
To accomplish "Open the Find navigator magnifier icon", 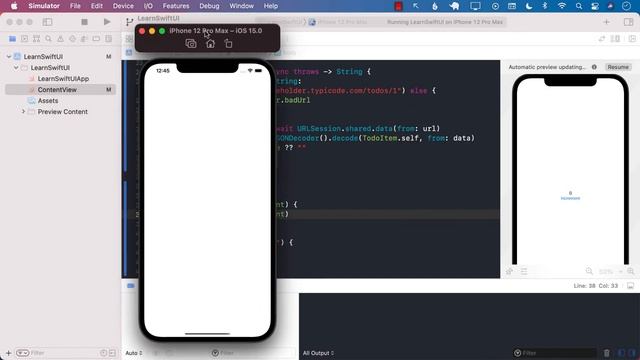I will (x=49, y=39).
